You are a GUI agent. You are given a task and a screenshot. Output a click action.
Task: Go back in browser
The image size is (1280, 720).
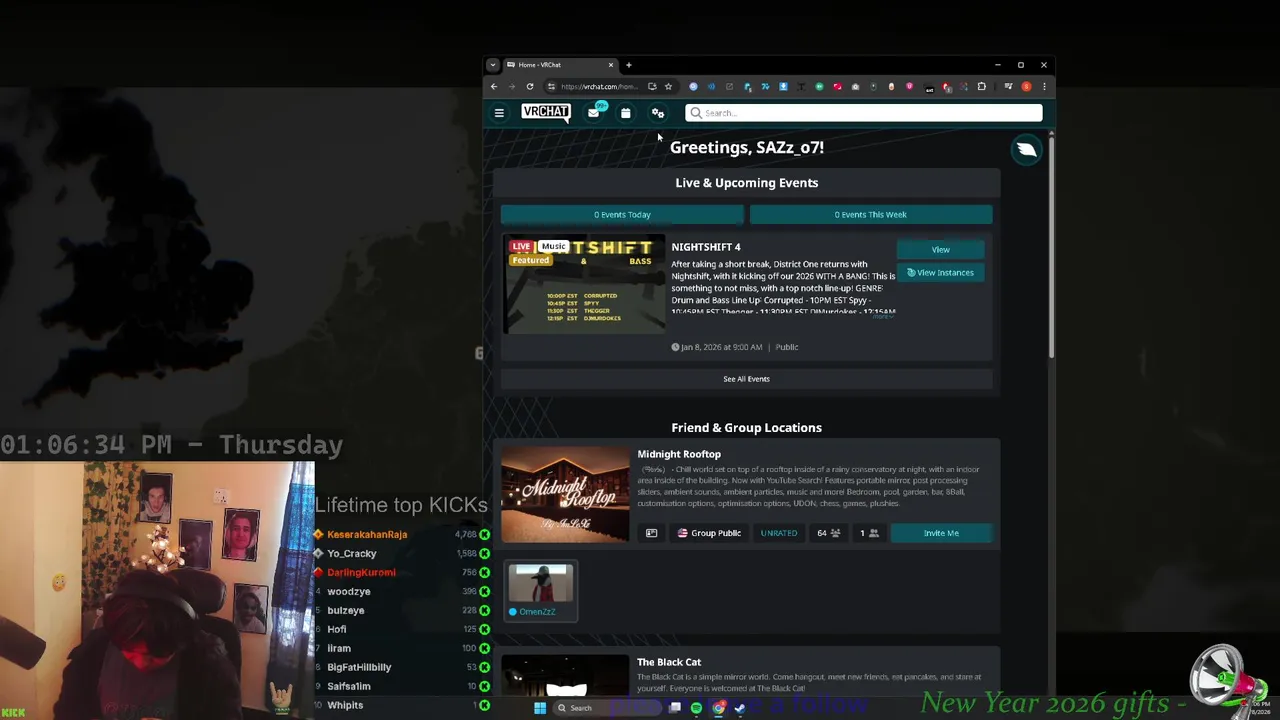[494, 87]
